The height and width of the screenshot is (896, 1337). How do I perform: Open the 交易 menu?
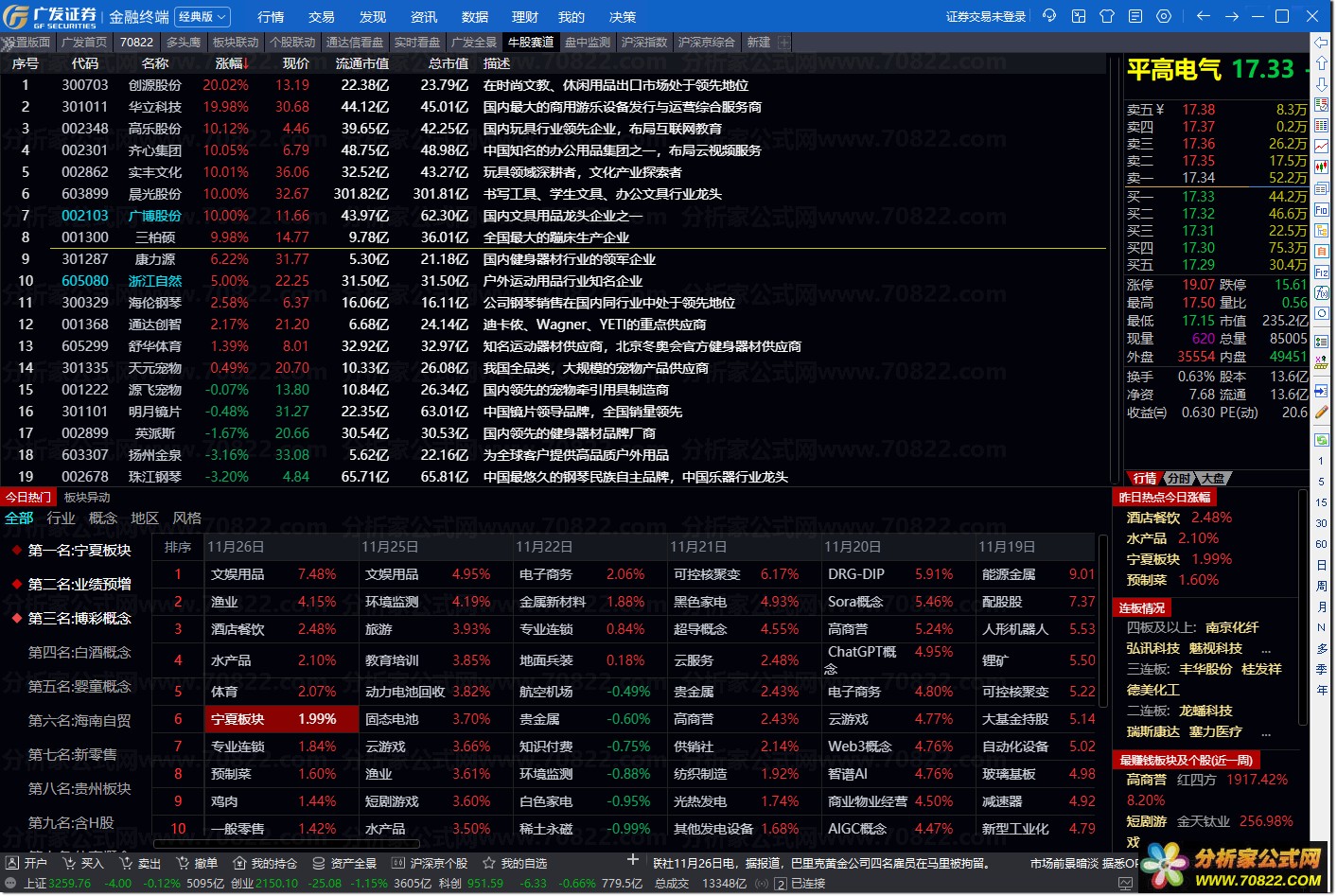tap(322, 17)
